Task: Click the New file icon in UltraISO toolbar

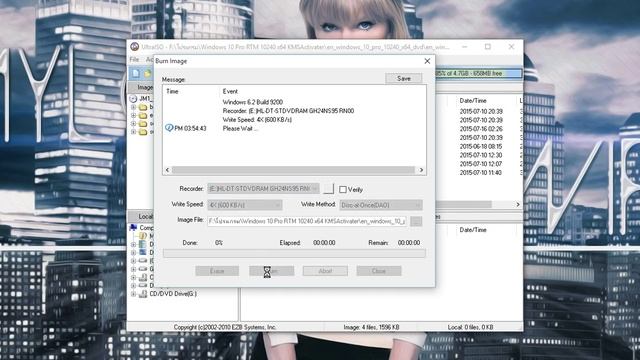Action: [x=136, y=73]
